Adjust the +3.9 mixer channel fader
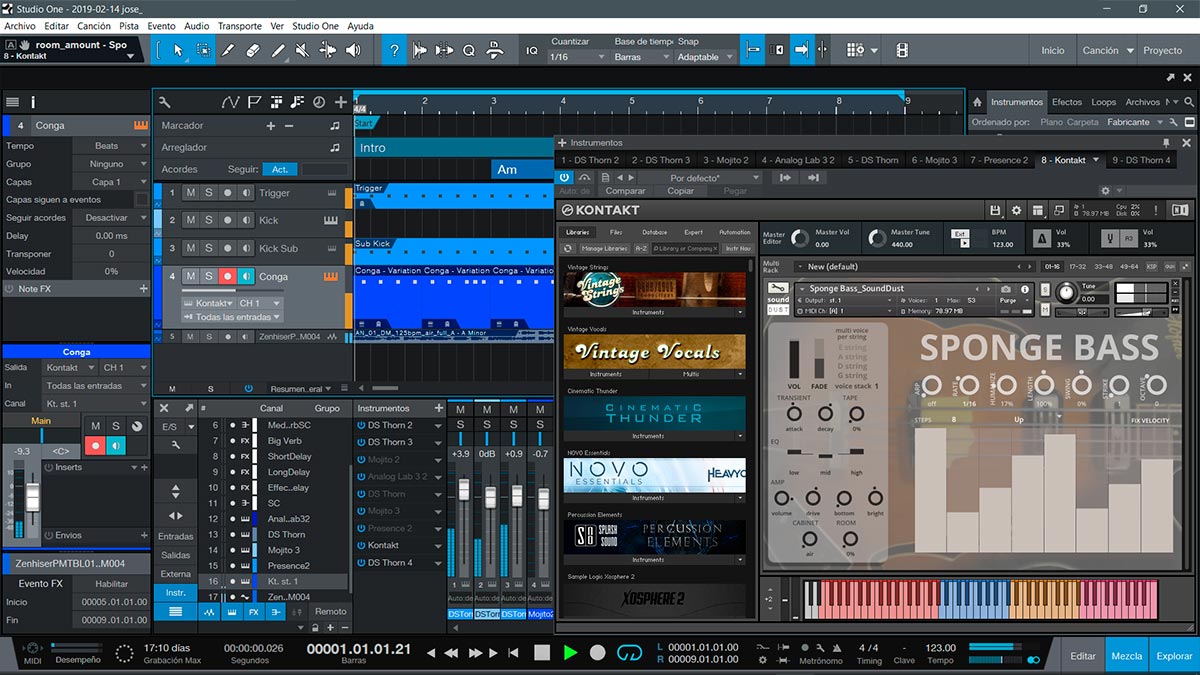 pyautogui.click(x=463, y=490)
